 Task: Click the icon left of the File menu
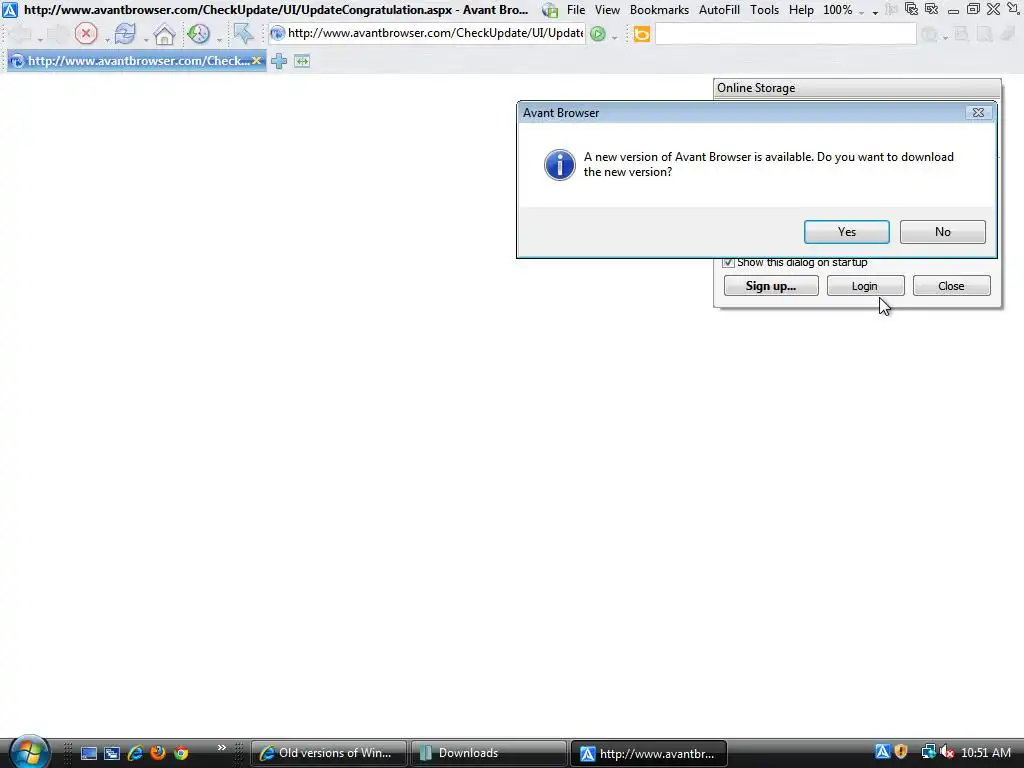click(x=551, y=10)
